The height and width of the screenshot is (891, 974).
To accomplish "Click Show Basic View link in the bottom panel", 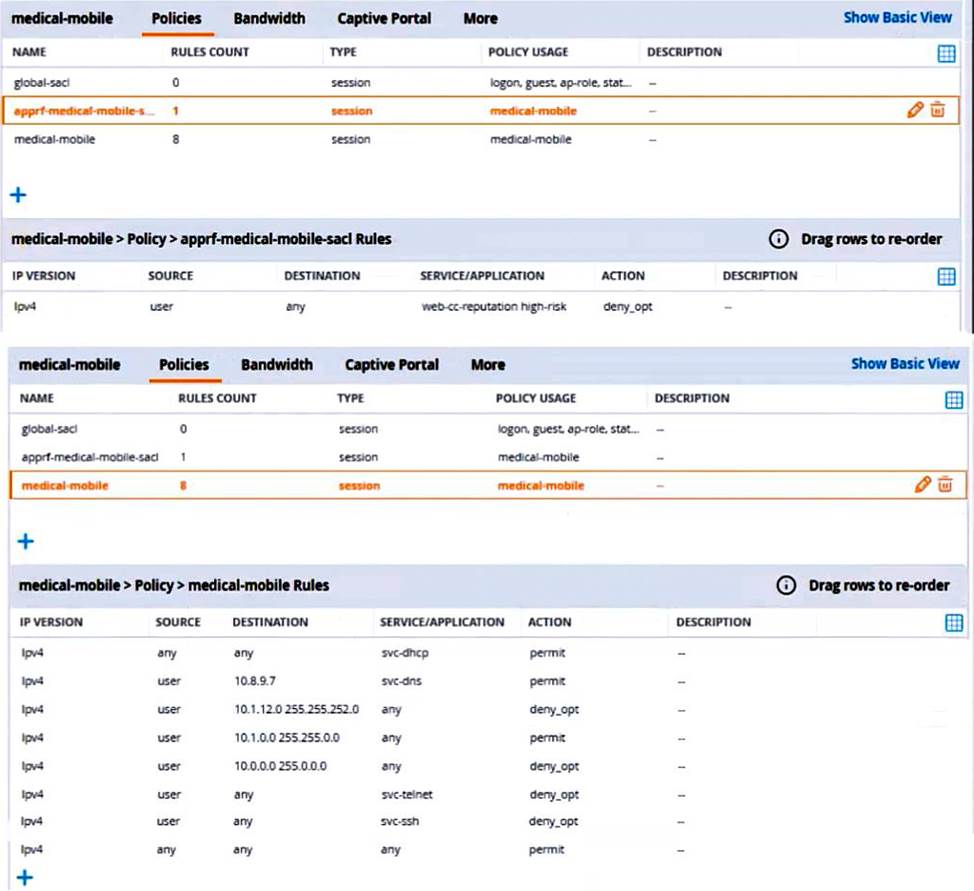I will 904,364.
